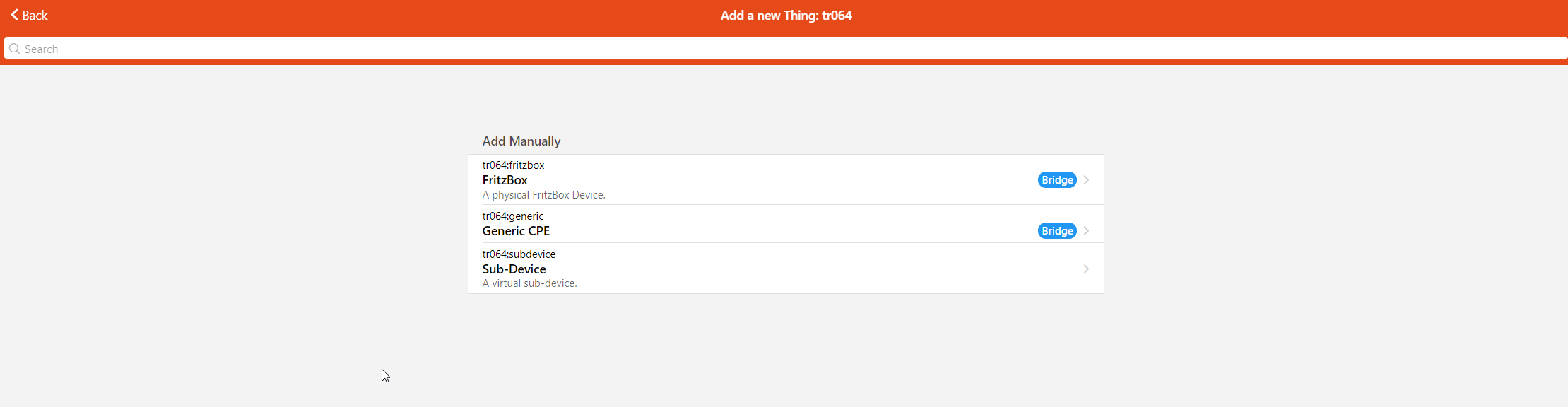Click the Back chevron arrow icon
The height and width of the screenshot is (407, 1568).
pos(14,15)
